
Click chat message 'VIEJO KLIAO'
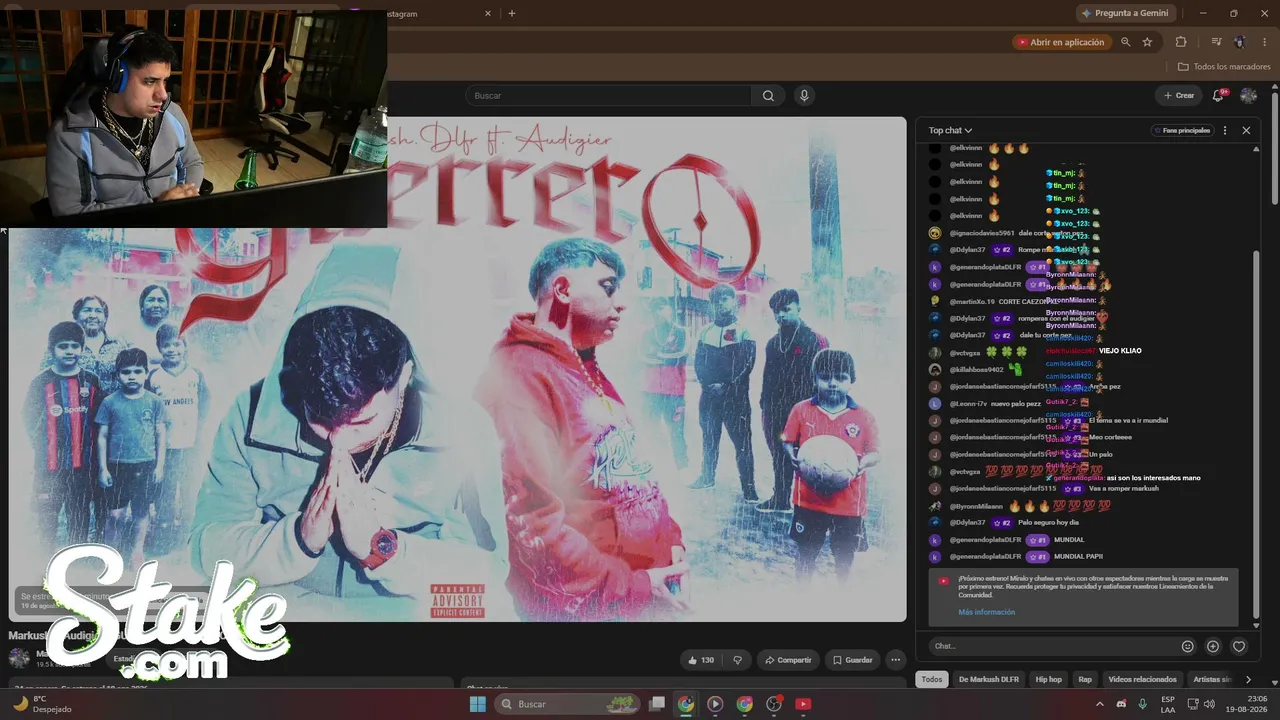(x=1120, y=351)
